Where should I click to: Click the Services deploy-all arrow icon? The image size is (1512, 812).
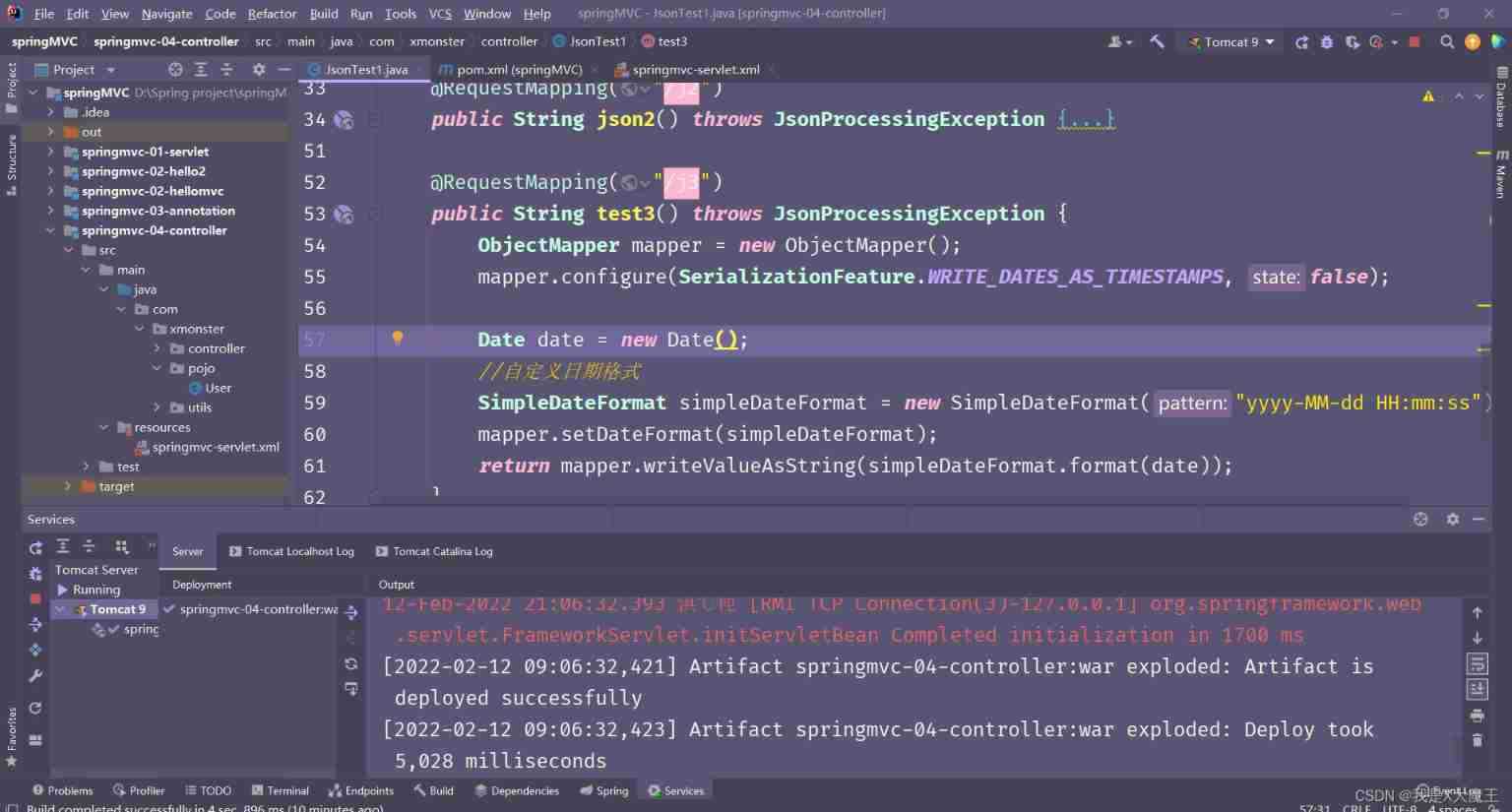(36, 624)
